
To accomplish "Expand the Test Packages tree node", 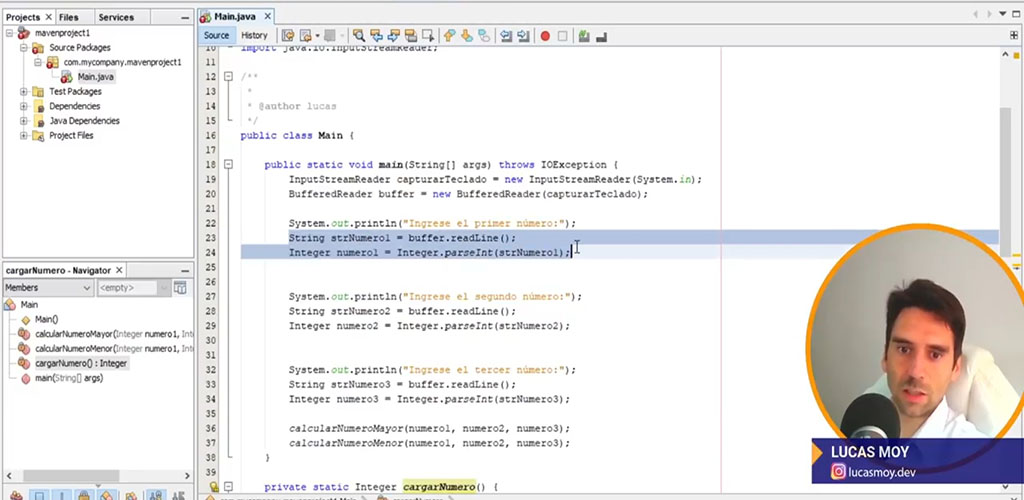I will tap(25, 92).
